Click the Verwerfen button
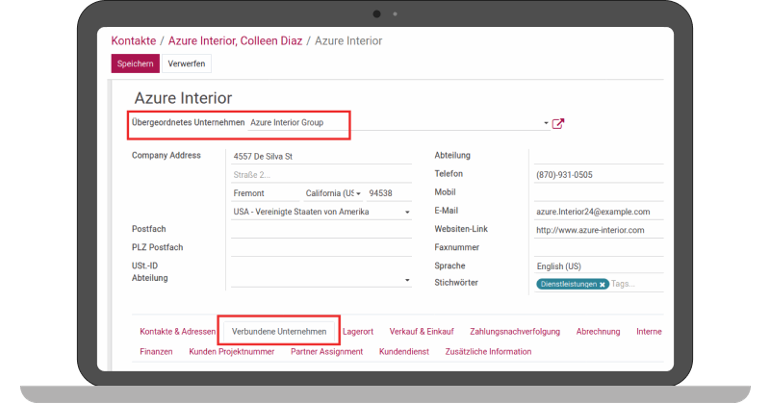Image resolution: width=770 pixels, height=404 pixels. 187,64
